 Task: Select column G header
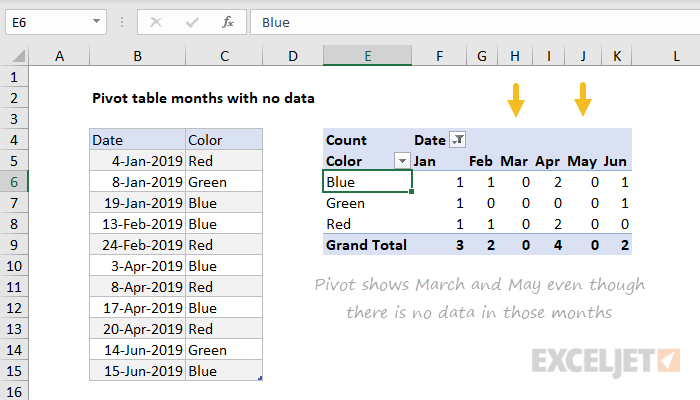(482, 56)
